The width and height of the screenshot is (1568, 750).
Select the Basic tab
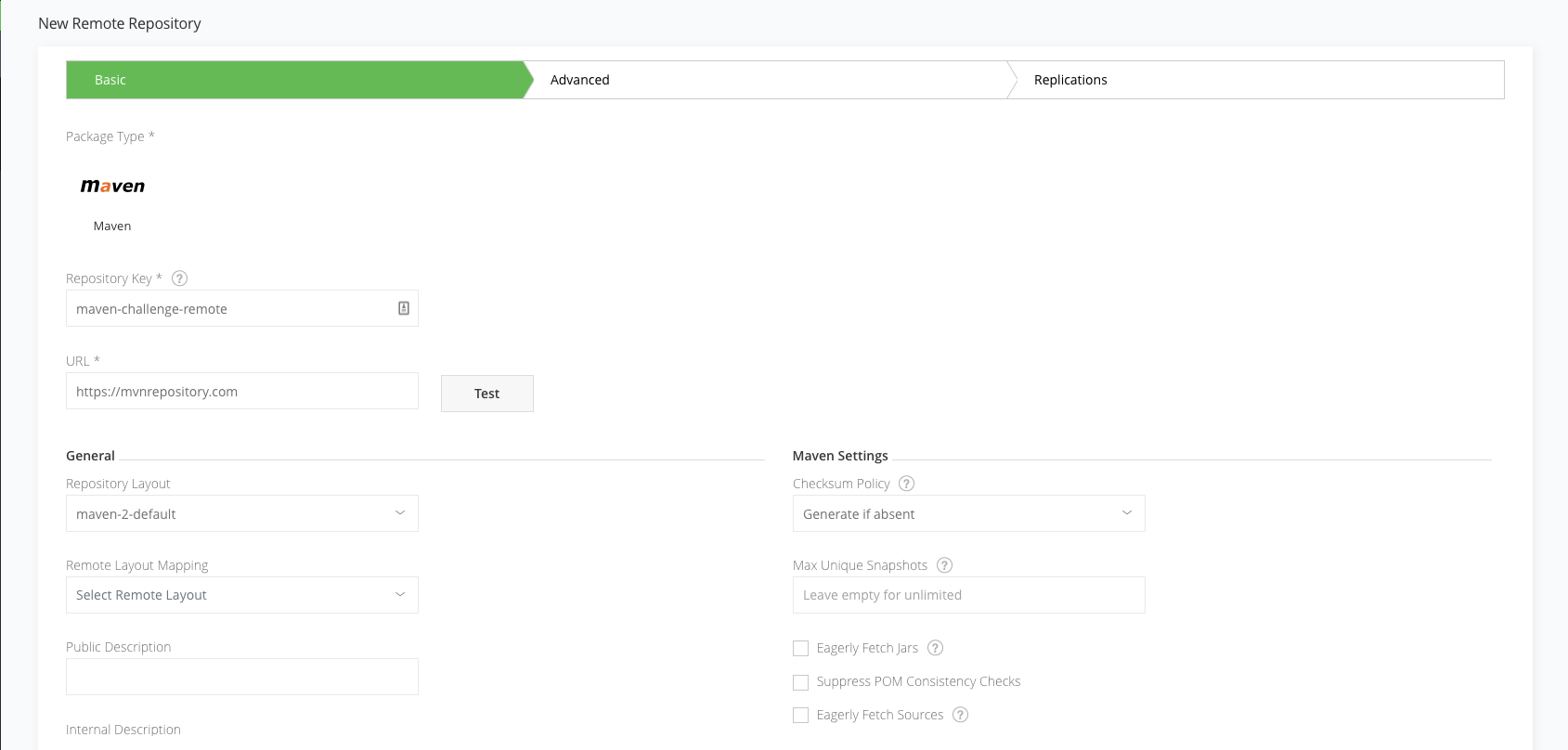point(110,80)
